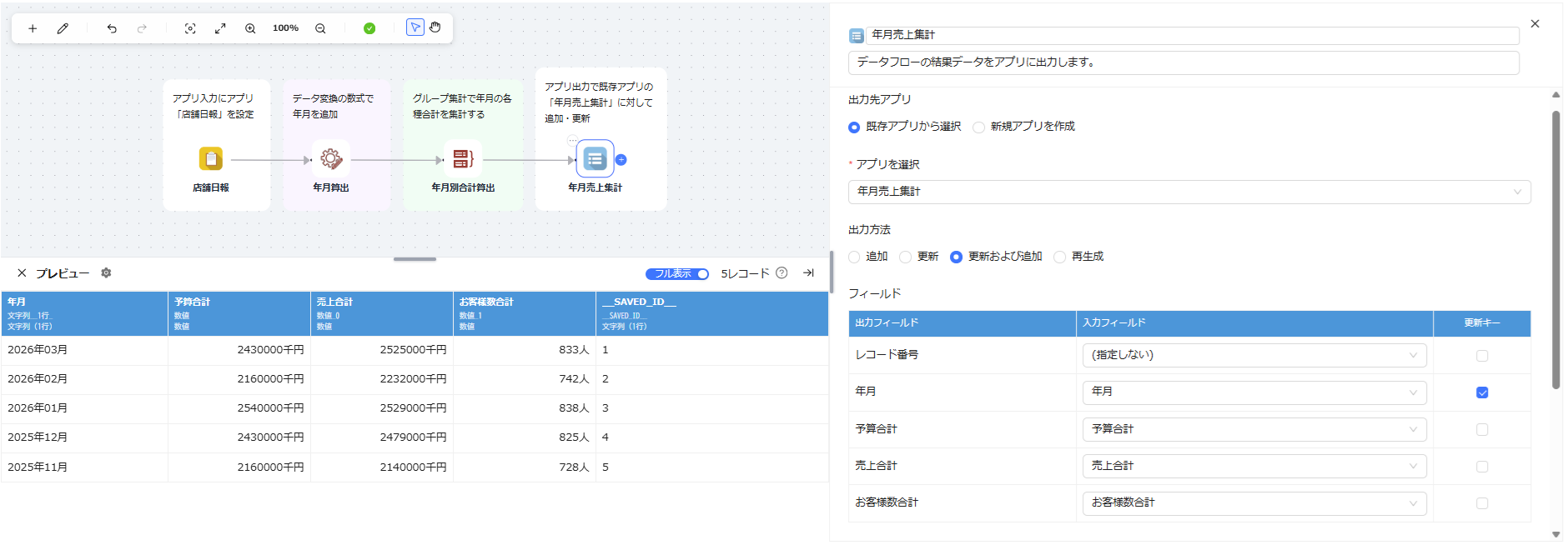Click the 予算合計 preview column header

click(x=239, y=313)
